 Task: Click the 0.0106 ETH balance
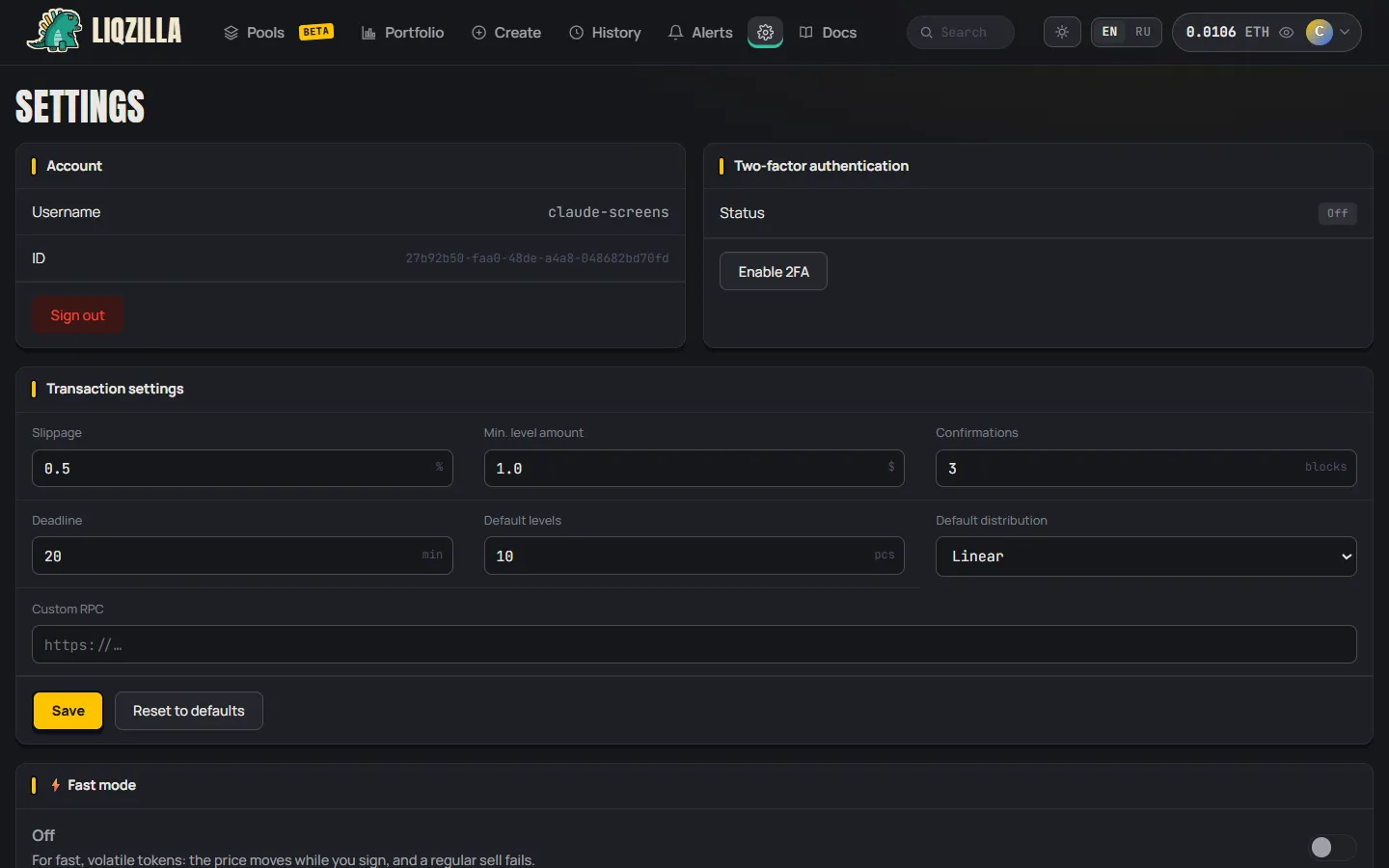(1227, 32)
